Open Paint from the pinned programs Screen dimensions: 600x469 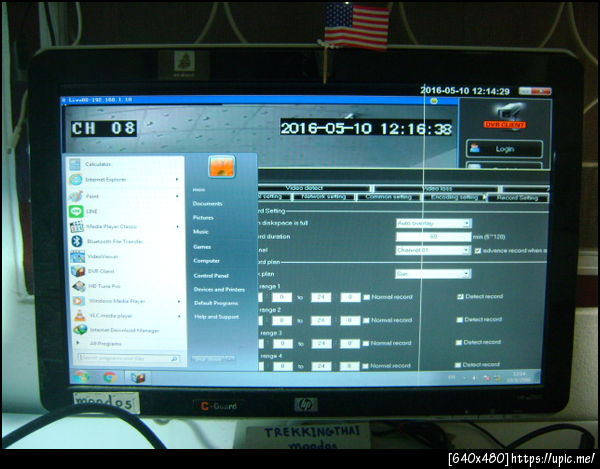[x=92, y=196]
